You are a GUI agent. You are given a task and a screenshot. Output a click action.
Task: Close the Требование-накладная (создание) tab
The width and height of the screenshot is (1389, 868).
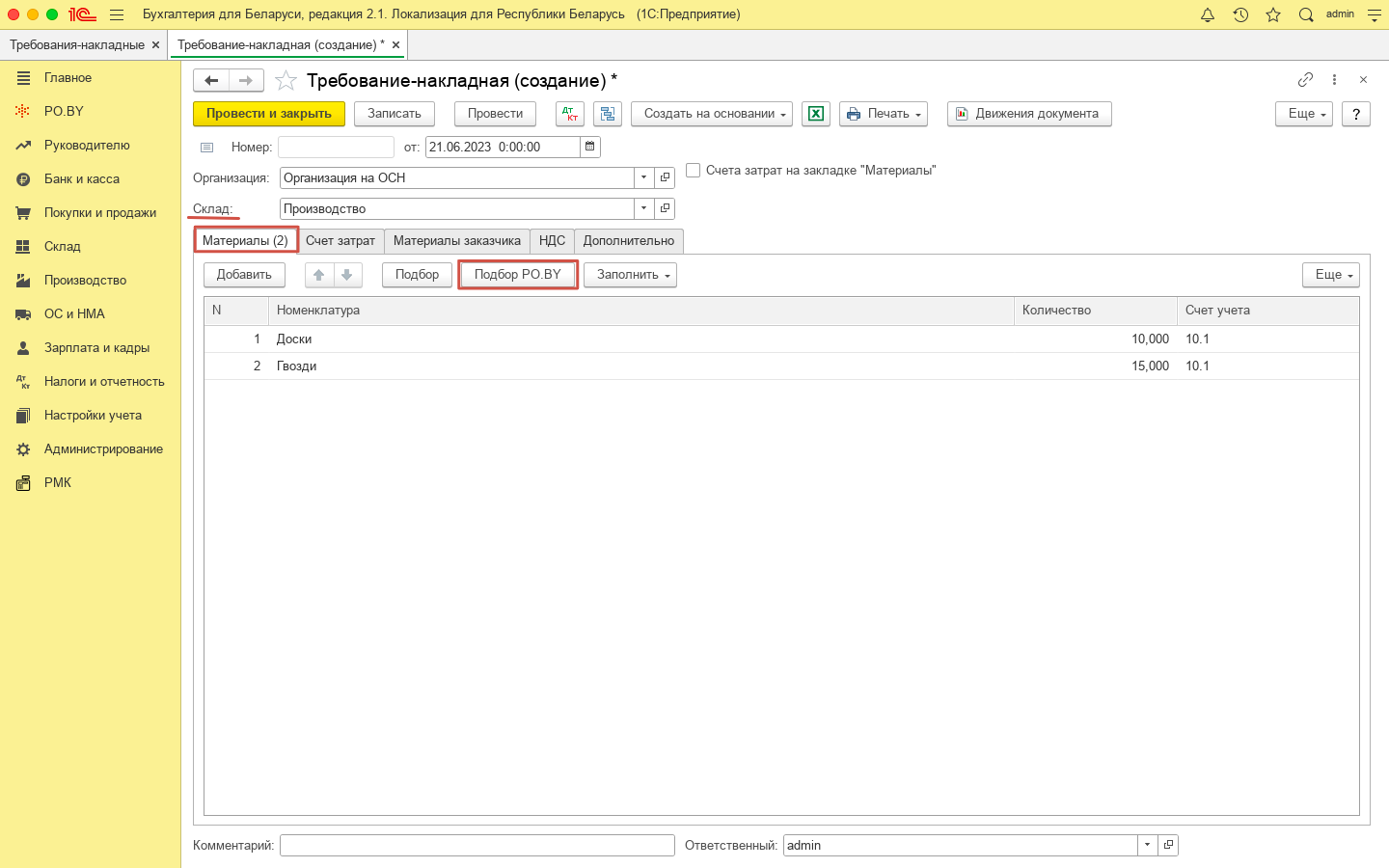coord(395,45)
